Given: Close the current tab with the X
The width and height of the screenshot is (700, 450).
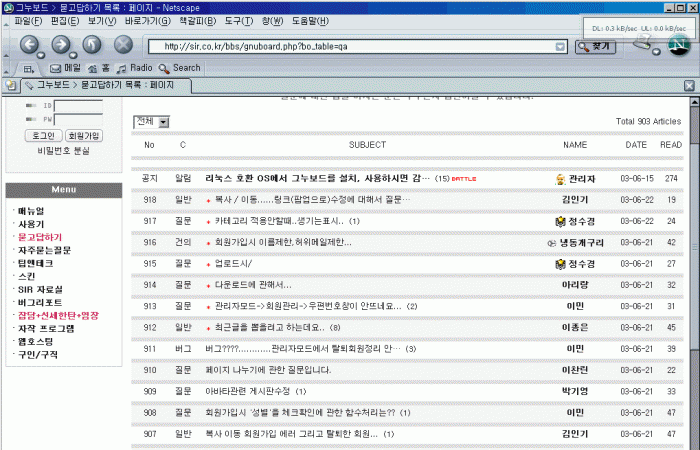Looking at the screenshot, I should [x=689, y=86].
